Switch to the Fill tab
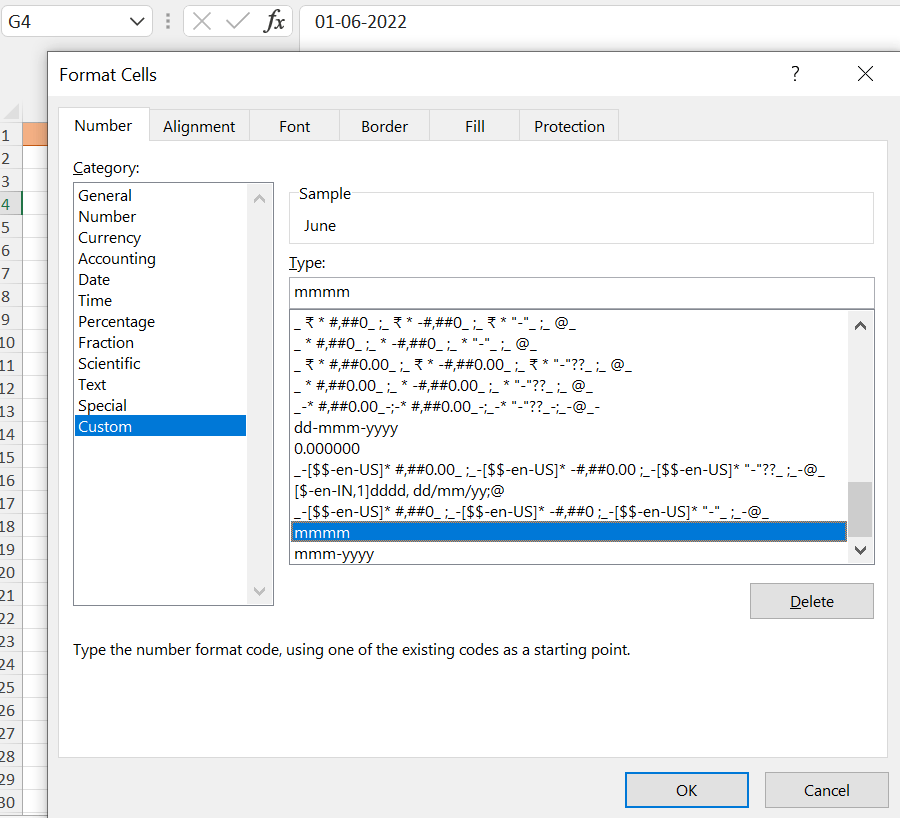The image size is (900, 818). 475,126
